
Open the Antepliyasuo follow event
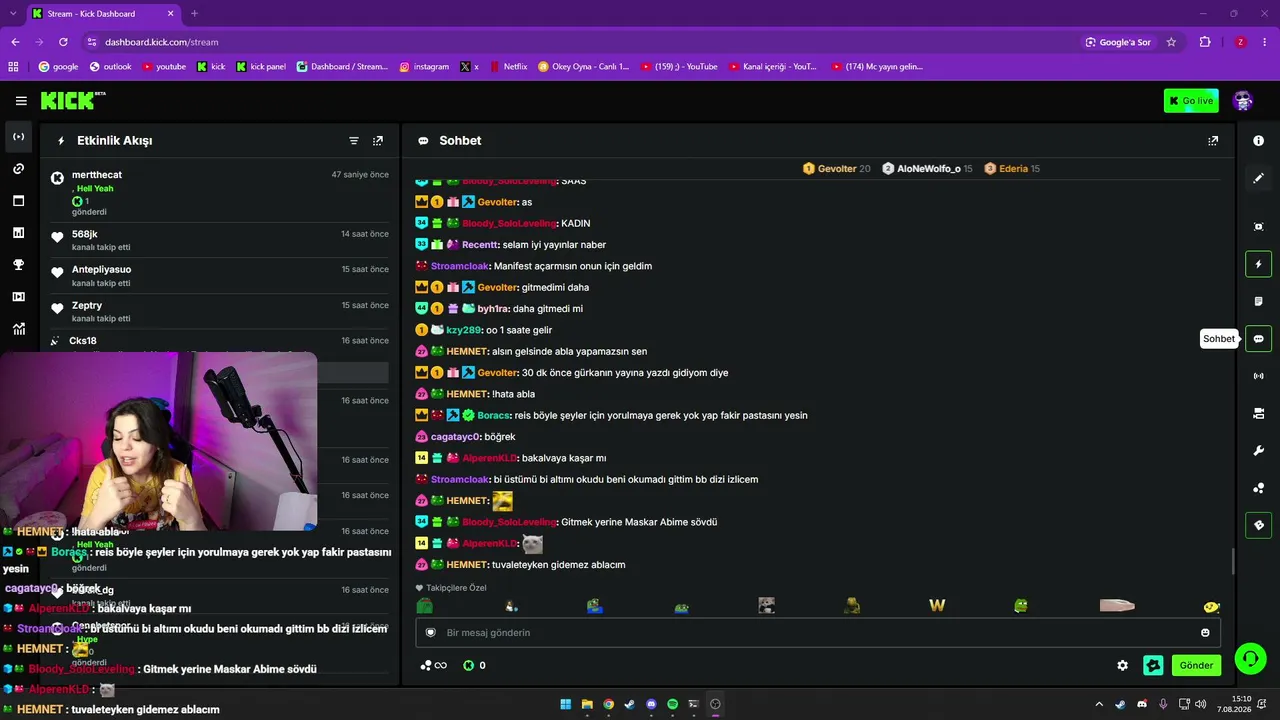[220, 276]
